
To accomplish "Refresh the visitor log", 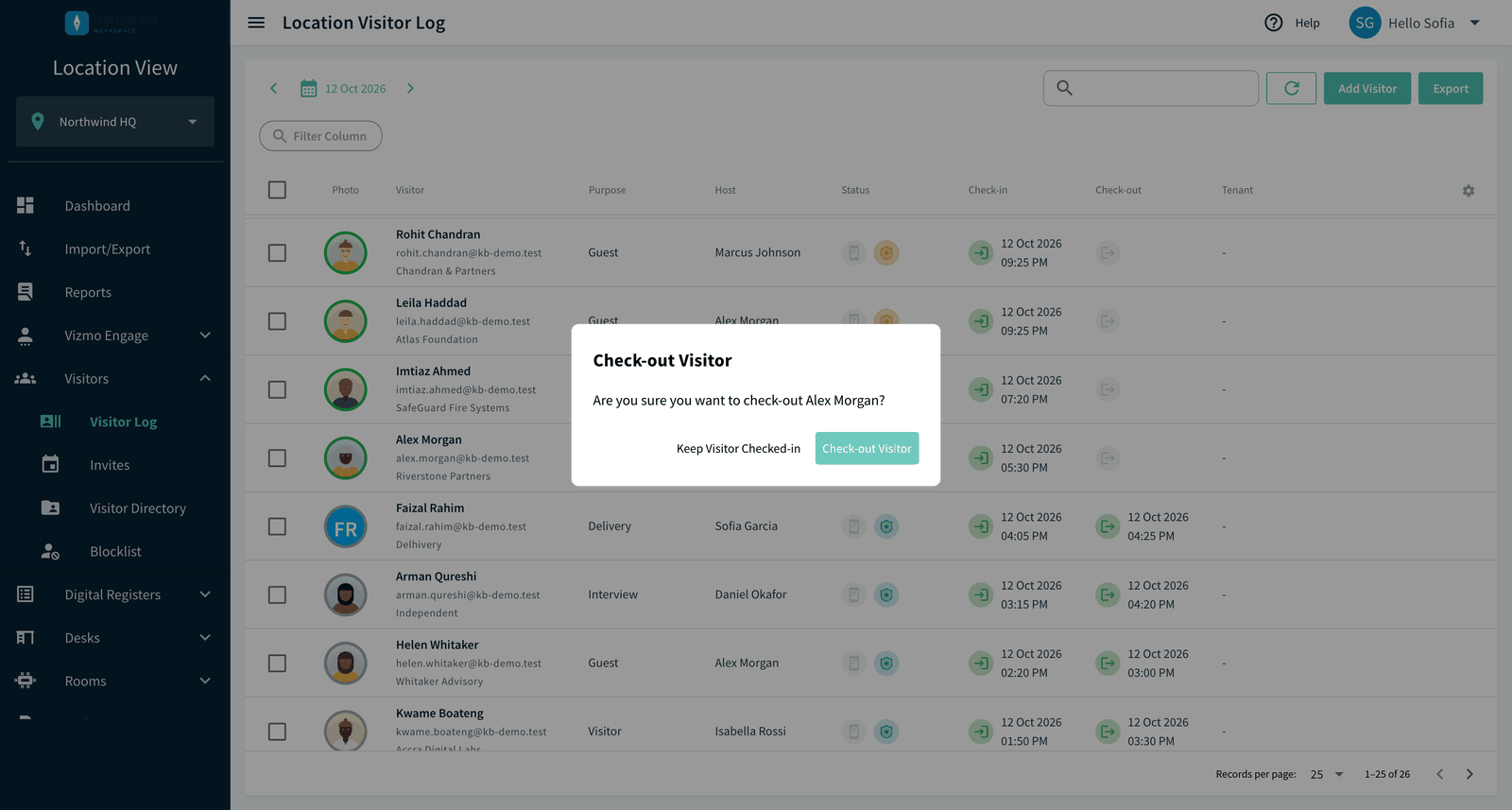I will pos(1291,89).
